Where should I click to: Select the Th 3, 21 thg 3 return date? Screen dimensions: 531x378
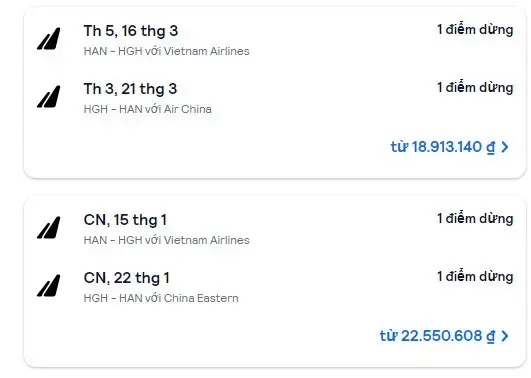(130, 89)
